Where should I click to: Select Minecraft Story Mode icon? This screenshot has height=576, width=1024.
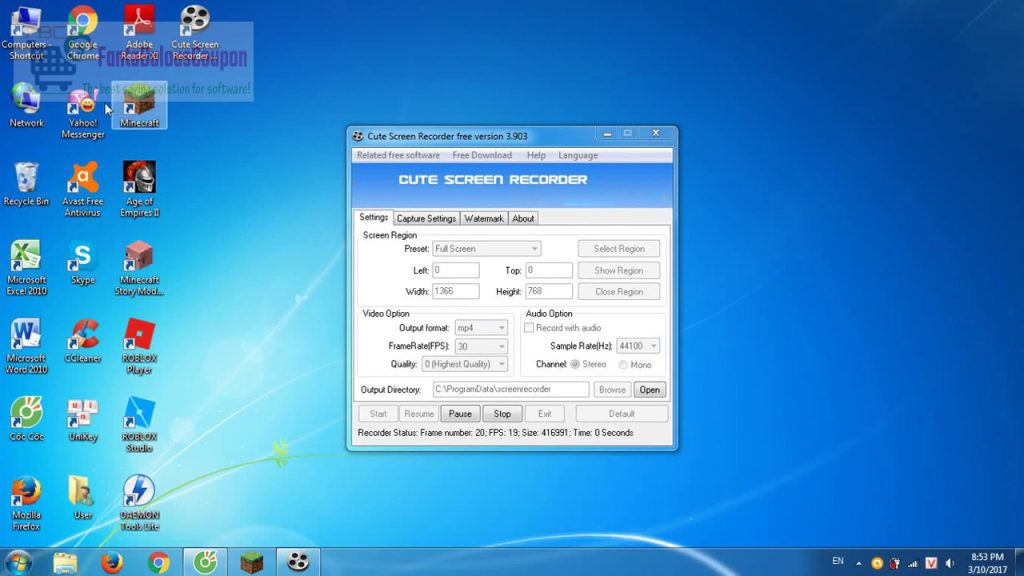click(x=139, y=268)
